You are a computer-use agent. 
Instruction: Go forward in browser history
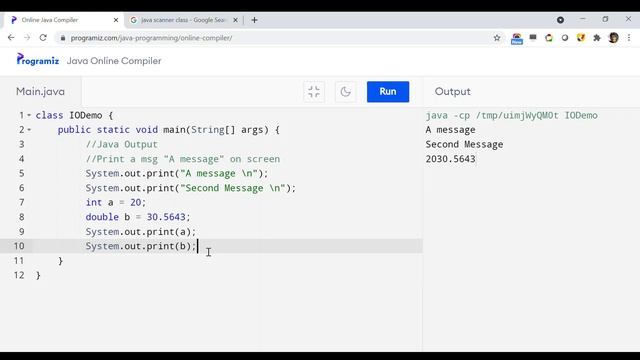pos(27,38)
